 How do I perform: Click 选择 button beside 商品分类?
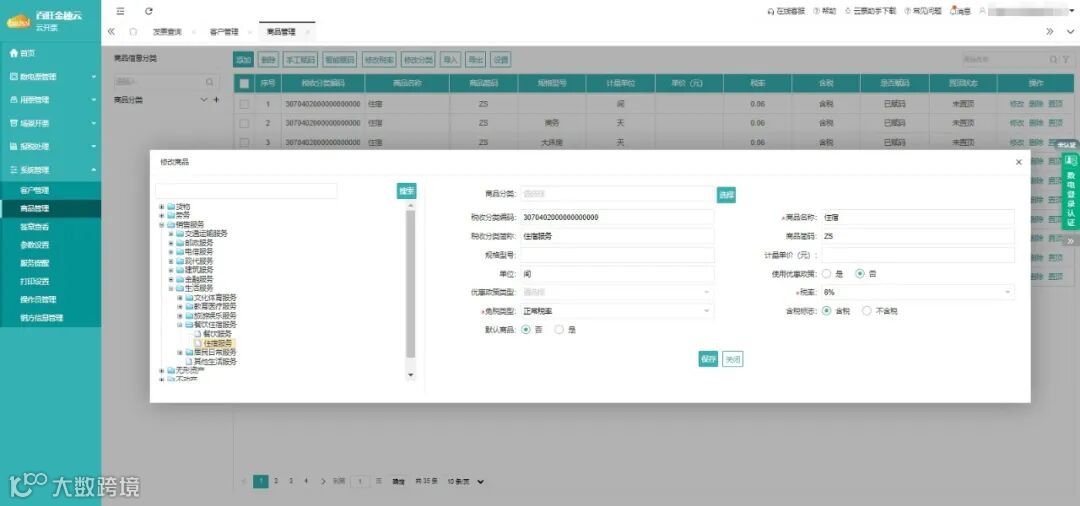pyautogui.click(x=727, y=195)
